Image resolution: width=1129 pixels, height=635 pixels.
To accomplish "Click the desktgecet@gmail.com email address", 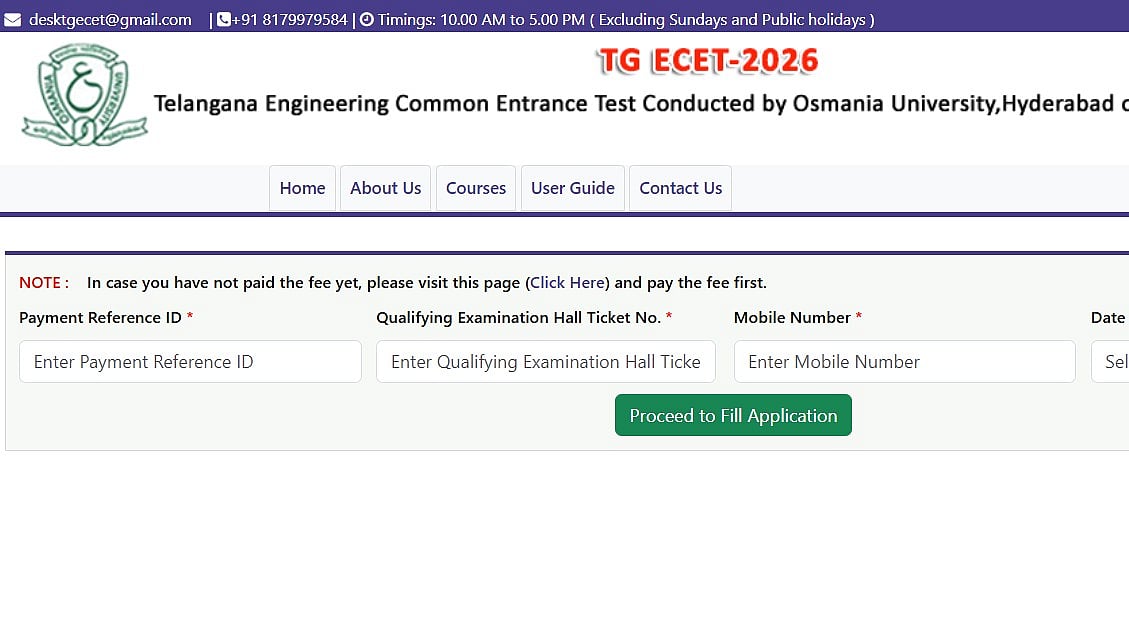I will tap(110, 20).
